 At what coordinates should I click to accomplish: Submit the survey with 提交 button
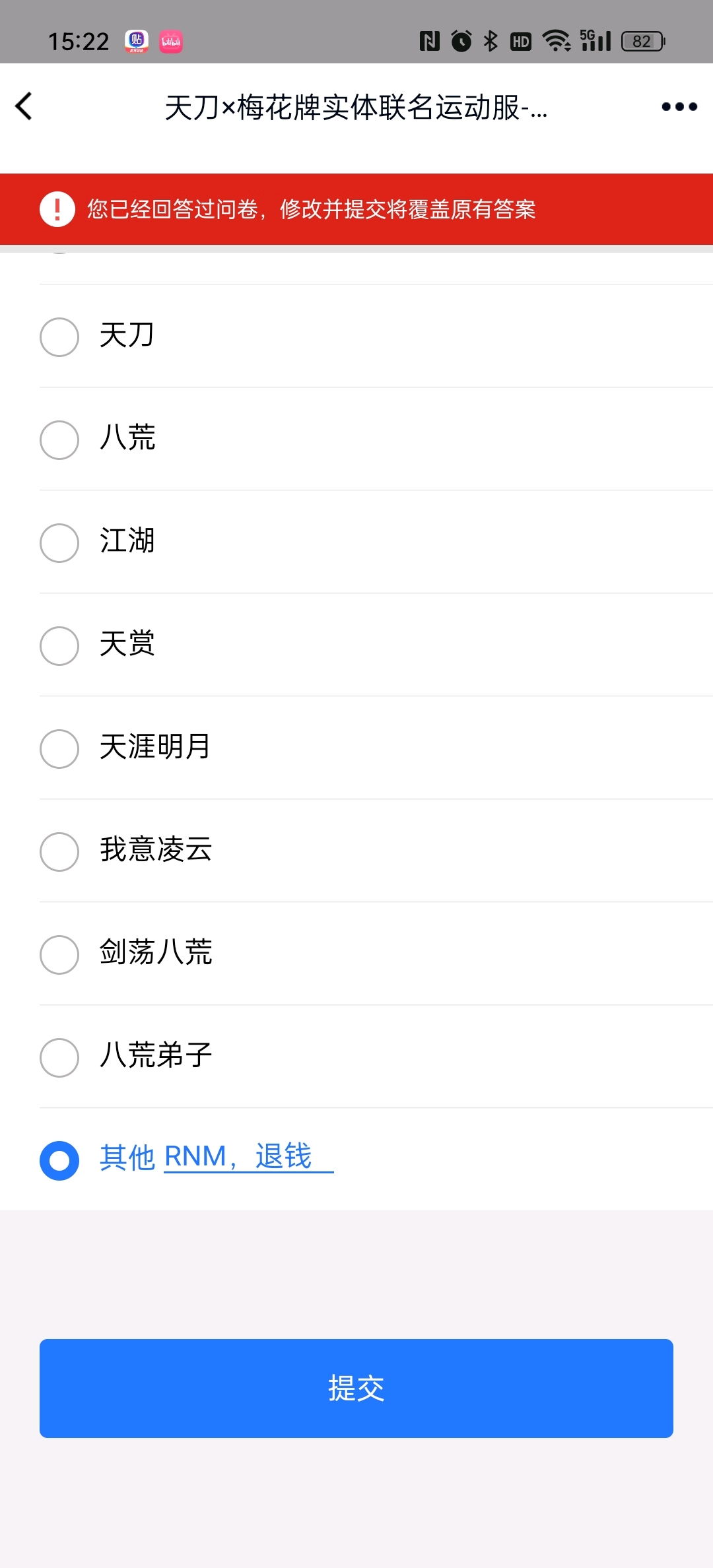[x=356, y=1388]
